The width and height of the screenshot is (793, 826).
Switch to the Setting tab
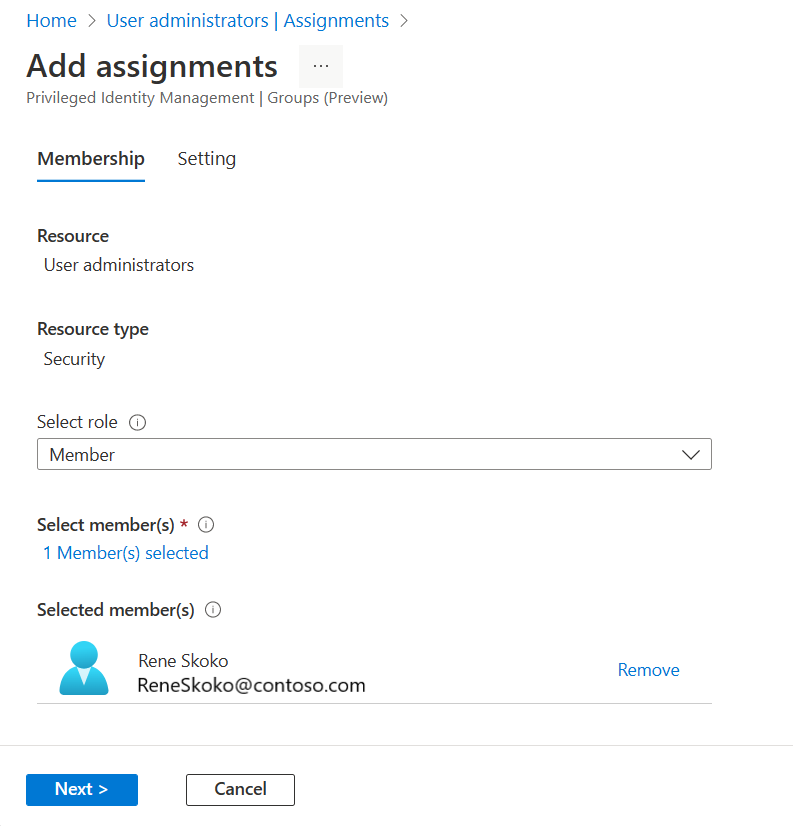click(x=207, y=159)
